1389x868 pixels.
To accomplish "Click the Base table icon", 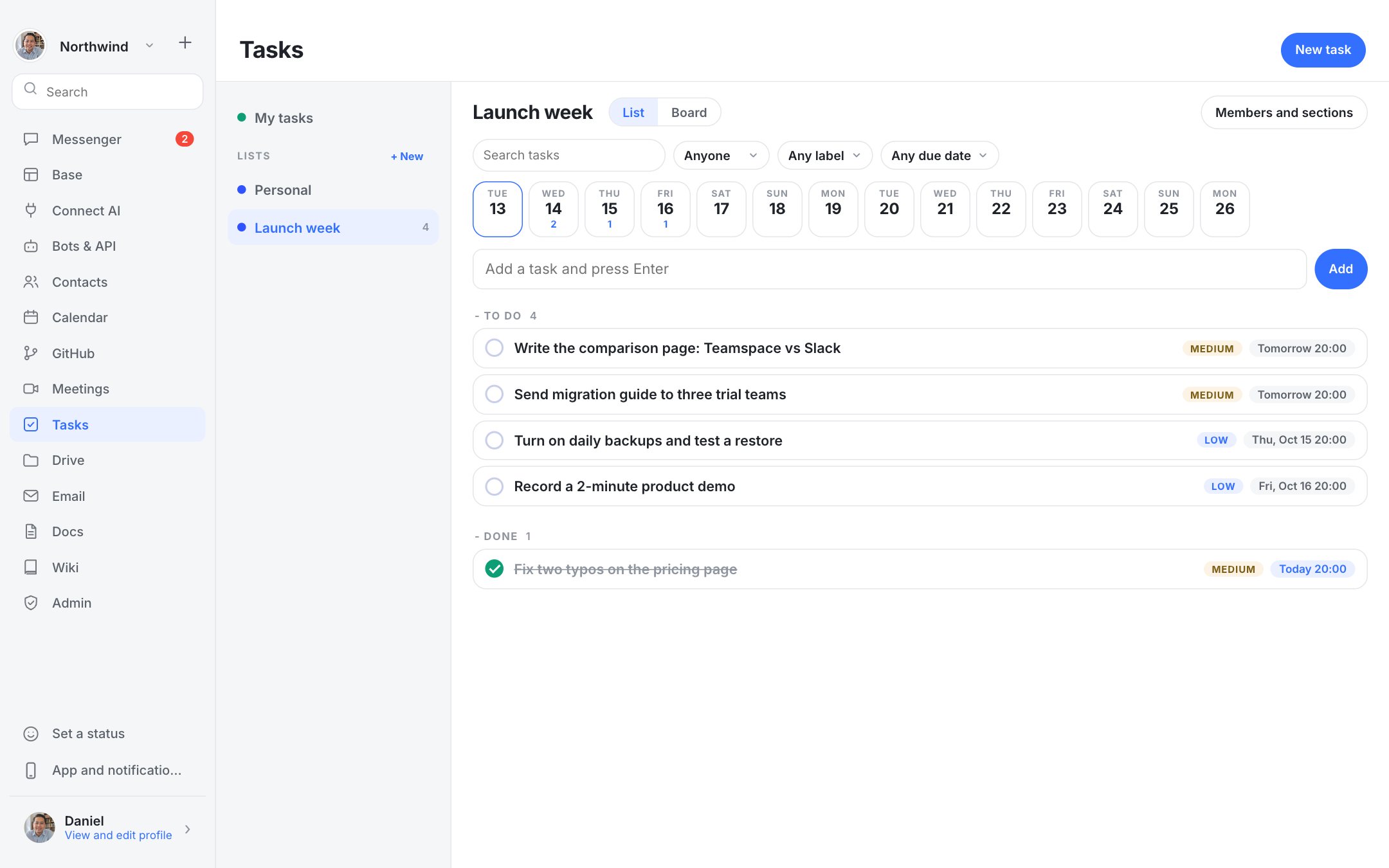I will [30, 175].
